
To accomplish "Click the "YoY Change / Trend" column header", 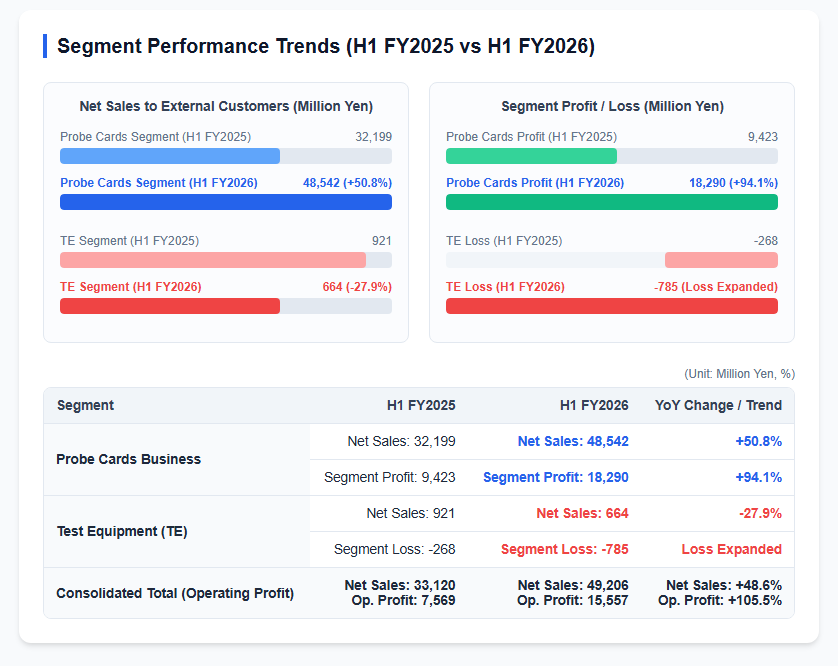I will click(x=718, y=406).
